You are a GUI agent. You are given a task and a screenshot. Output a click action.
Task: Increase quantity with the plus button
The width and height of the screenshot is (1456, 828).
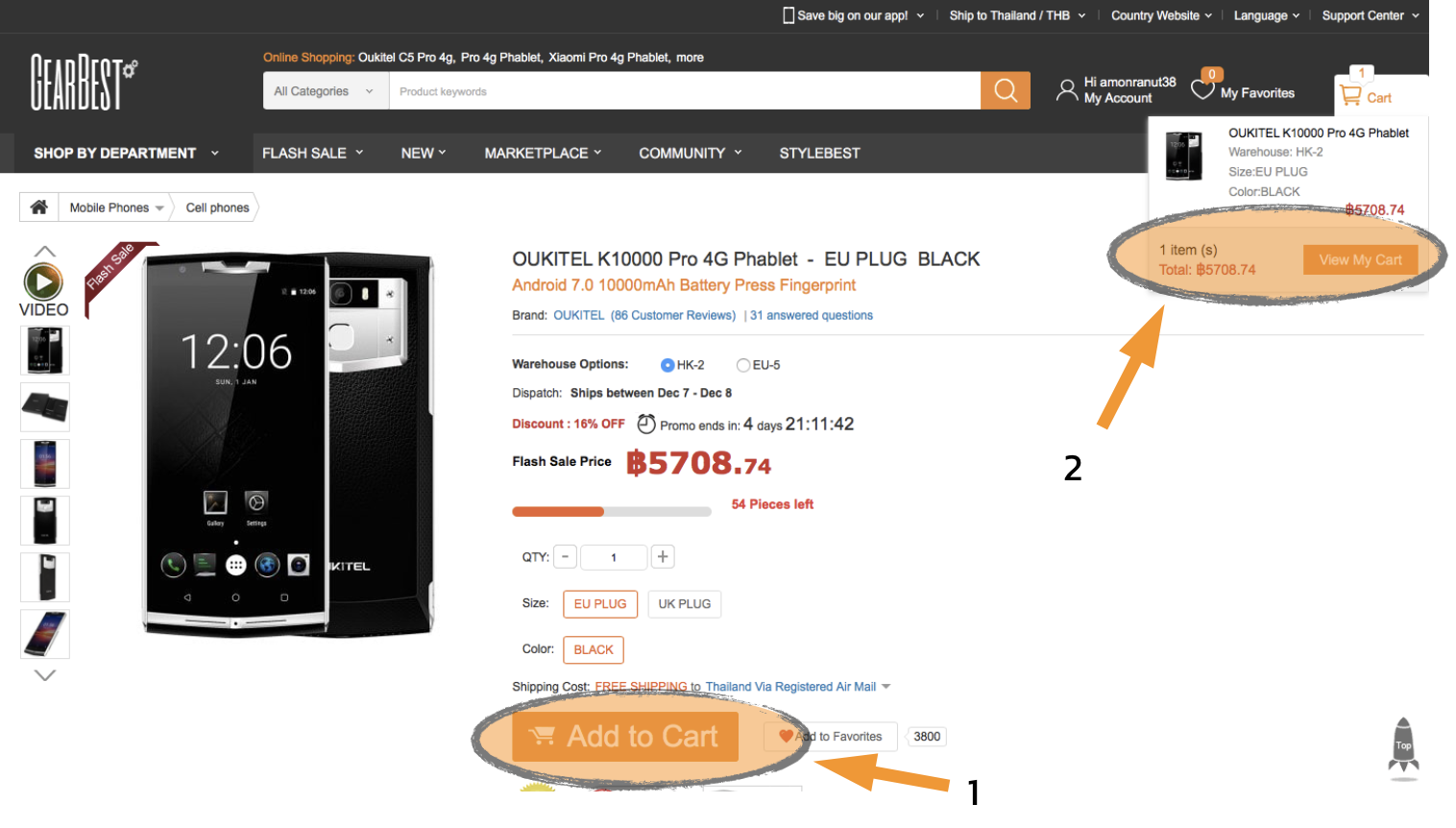(x=663, y=556)
